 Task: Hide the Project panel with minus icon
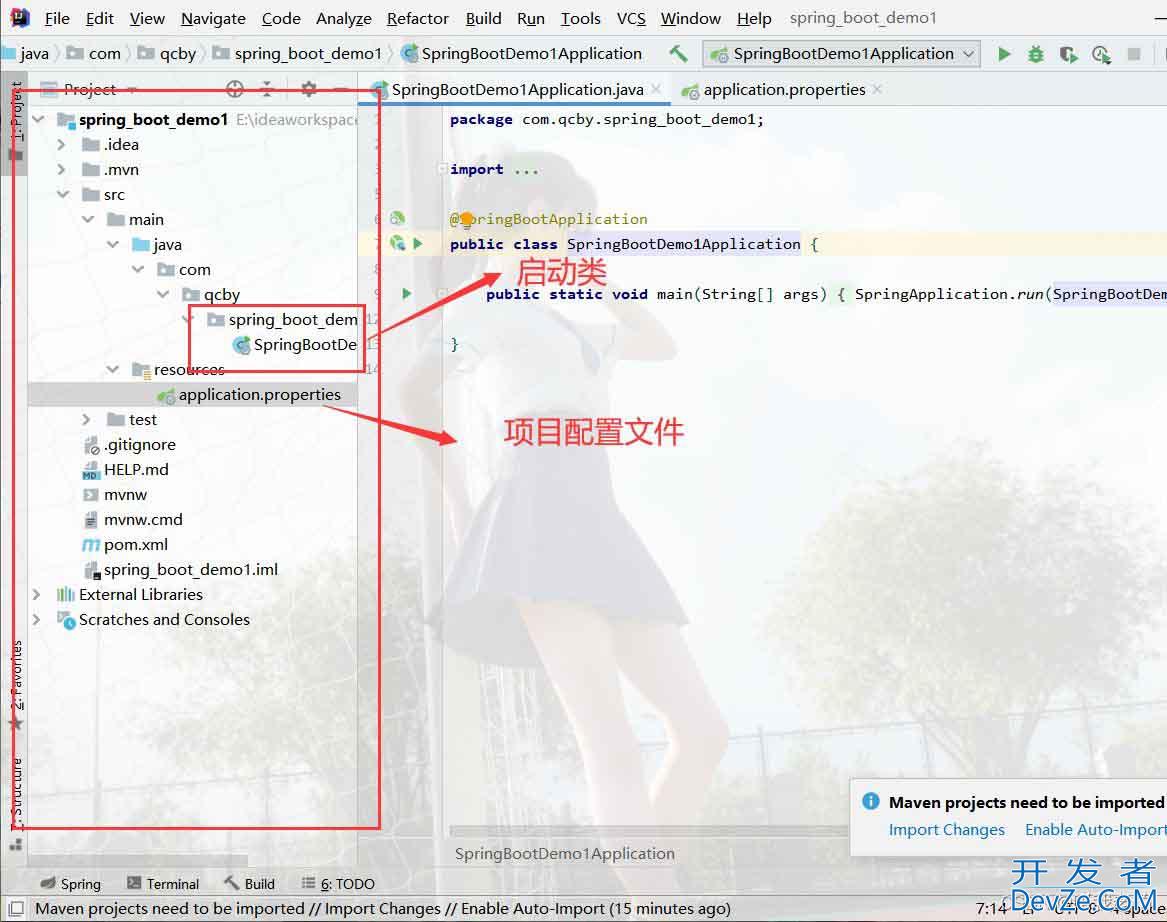click(342, 89)
